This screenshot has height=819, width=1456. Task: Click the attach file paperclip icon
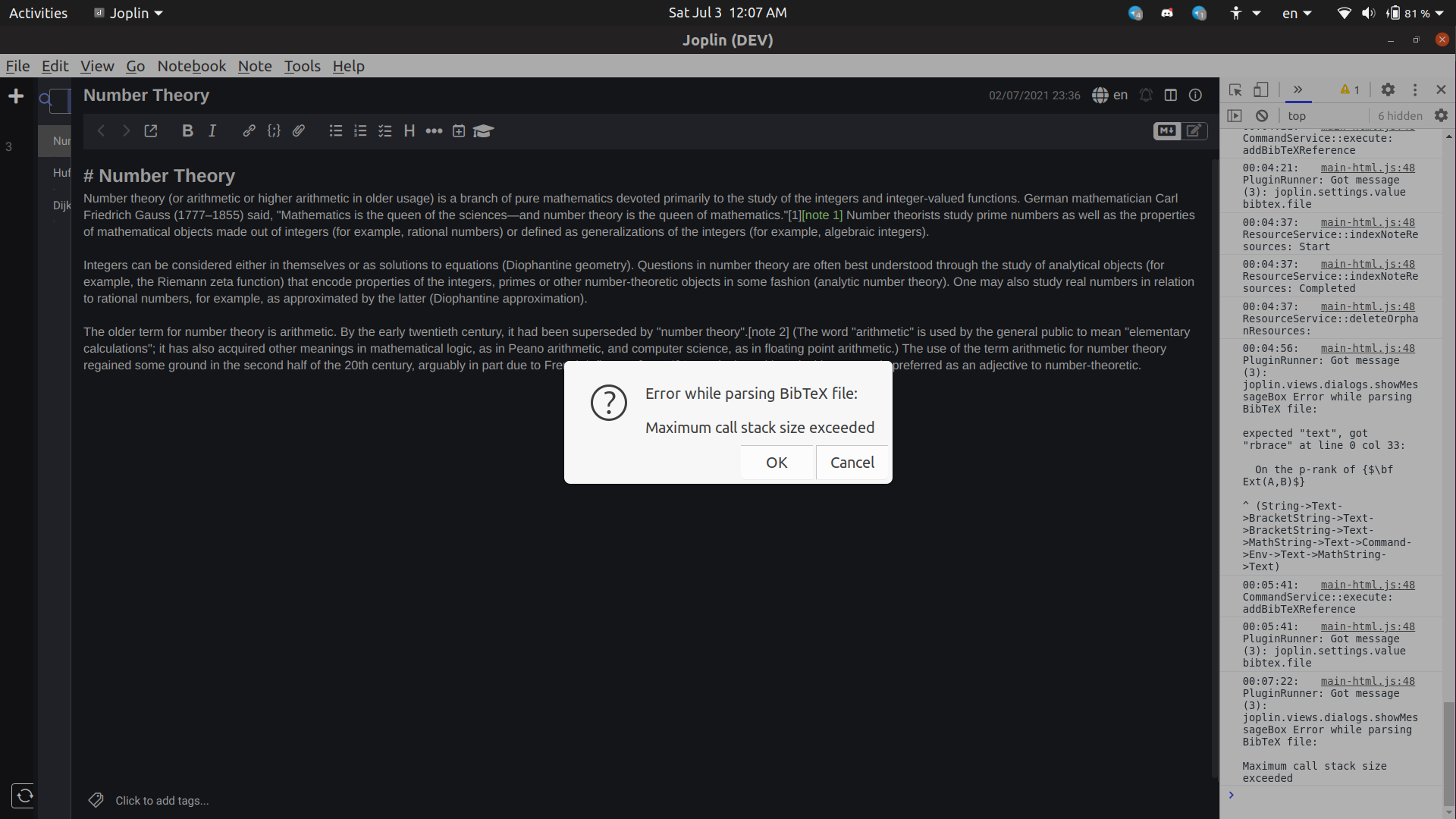pos(299,131)
